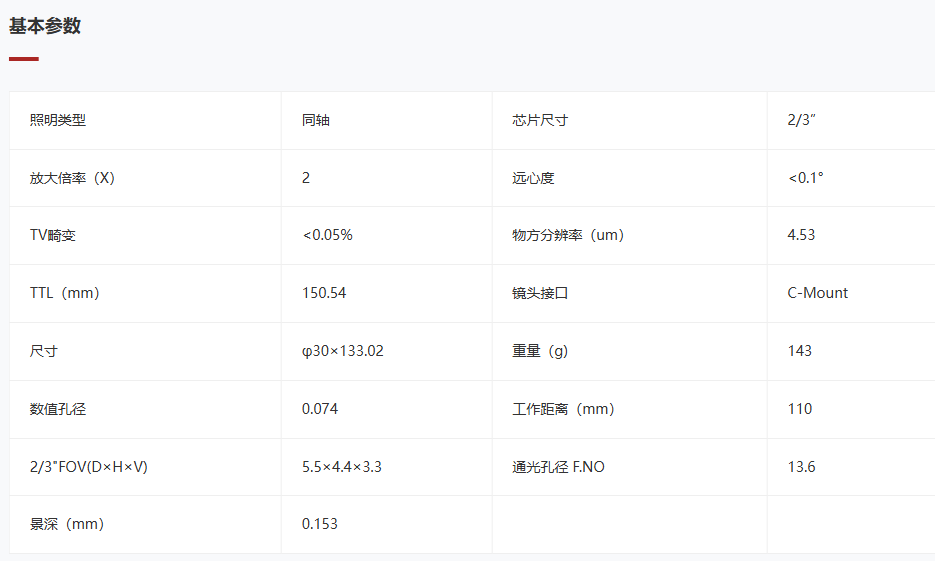This screenshot has width=935, height=561.
Task: Click the φ30×133.02 dimension value
Action: point(342,351)
